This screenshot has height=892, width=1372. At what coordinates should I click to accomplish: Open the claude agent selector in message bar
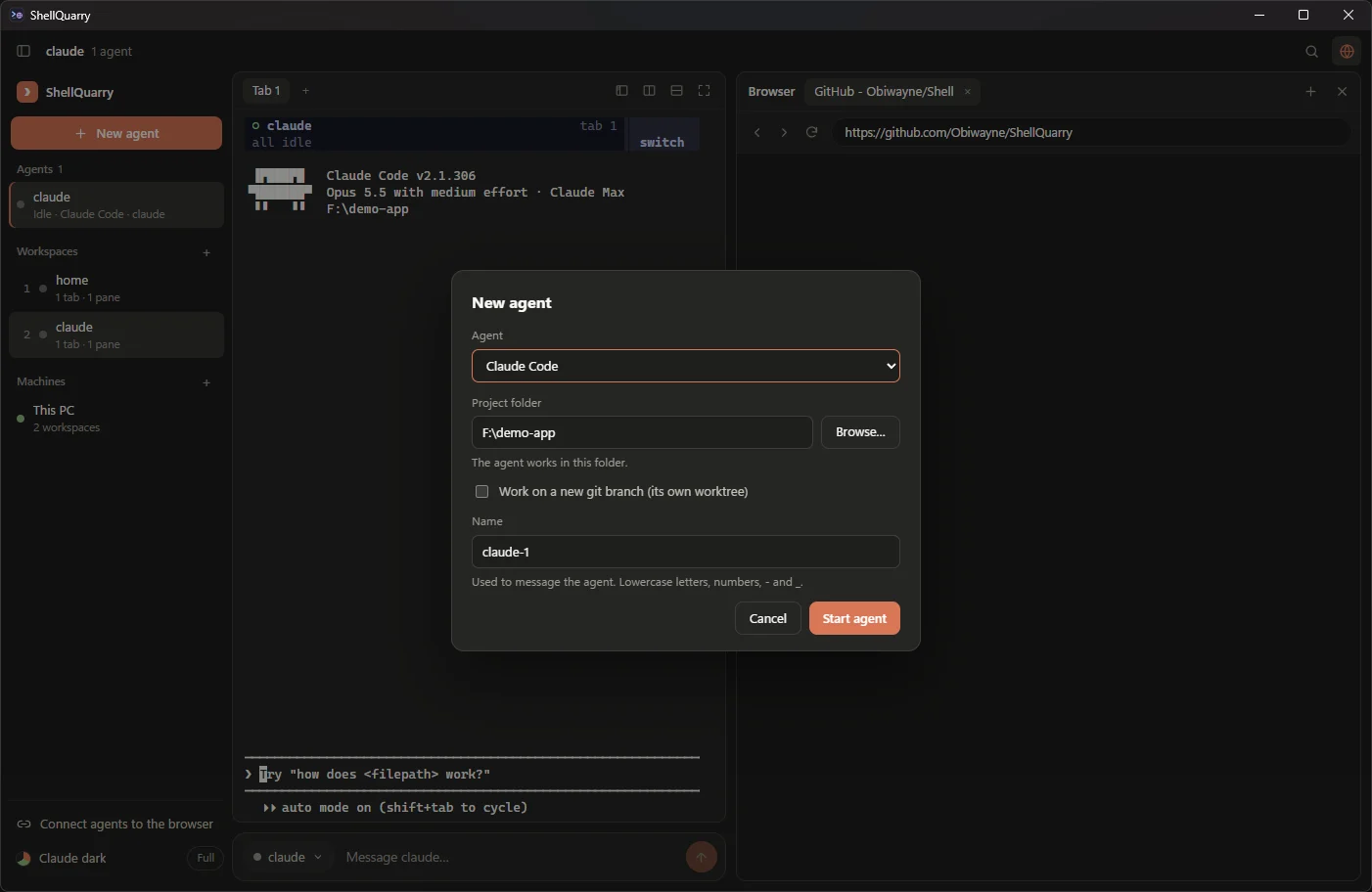click(287, 857)
